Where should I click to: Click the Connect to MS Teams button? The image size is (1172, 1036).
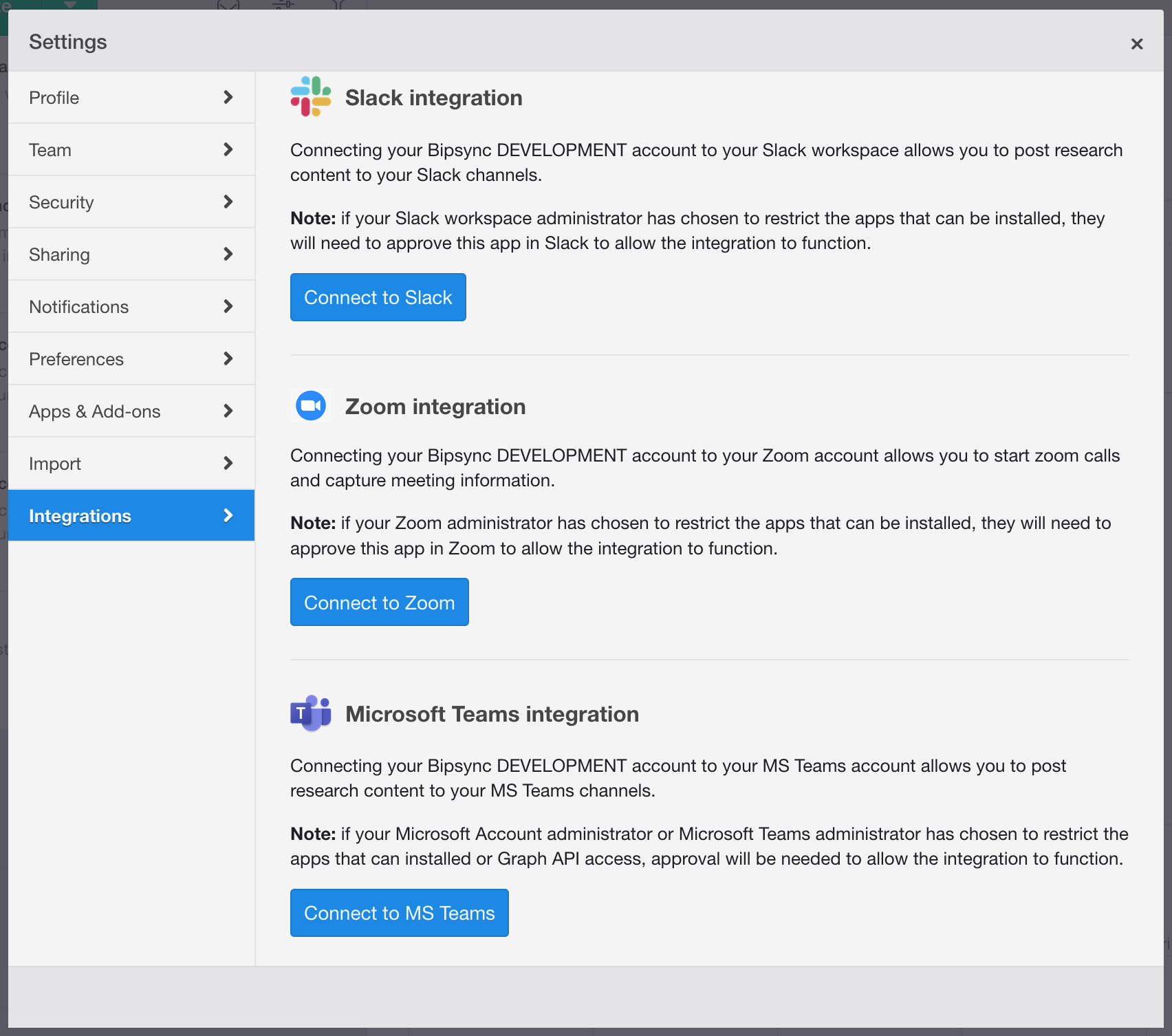coord(400,913)
